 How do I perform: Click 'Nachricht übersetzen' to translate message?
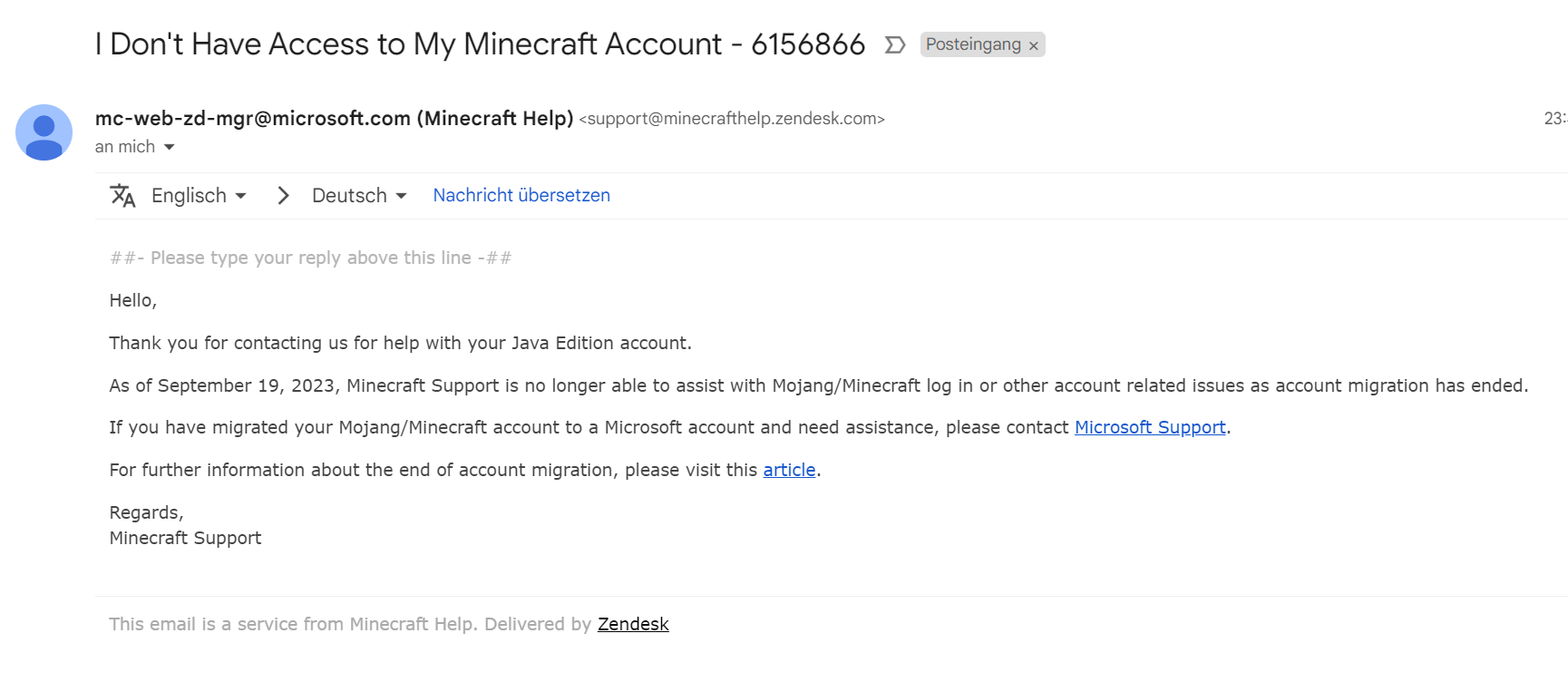point(521,195)
